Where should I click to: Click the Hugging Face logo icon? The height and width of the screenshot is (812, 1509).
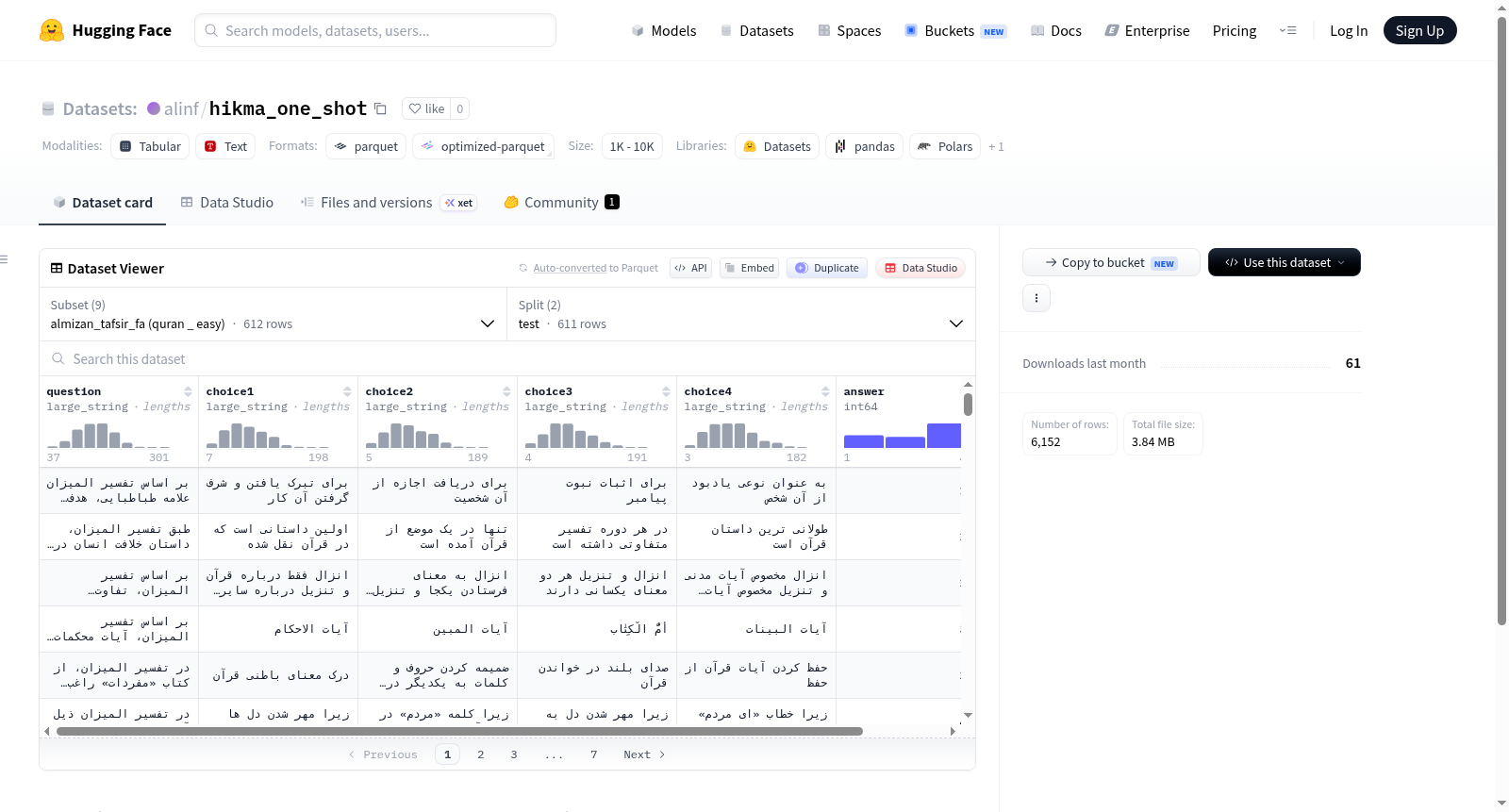[52, 30]
